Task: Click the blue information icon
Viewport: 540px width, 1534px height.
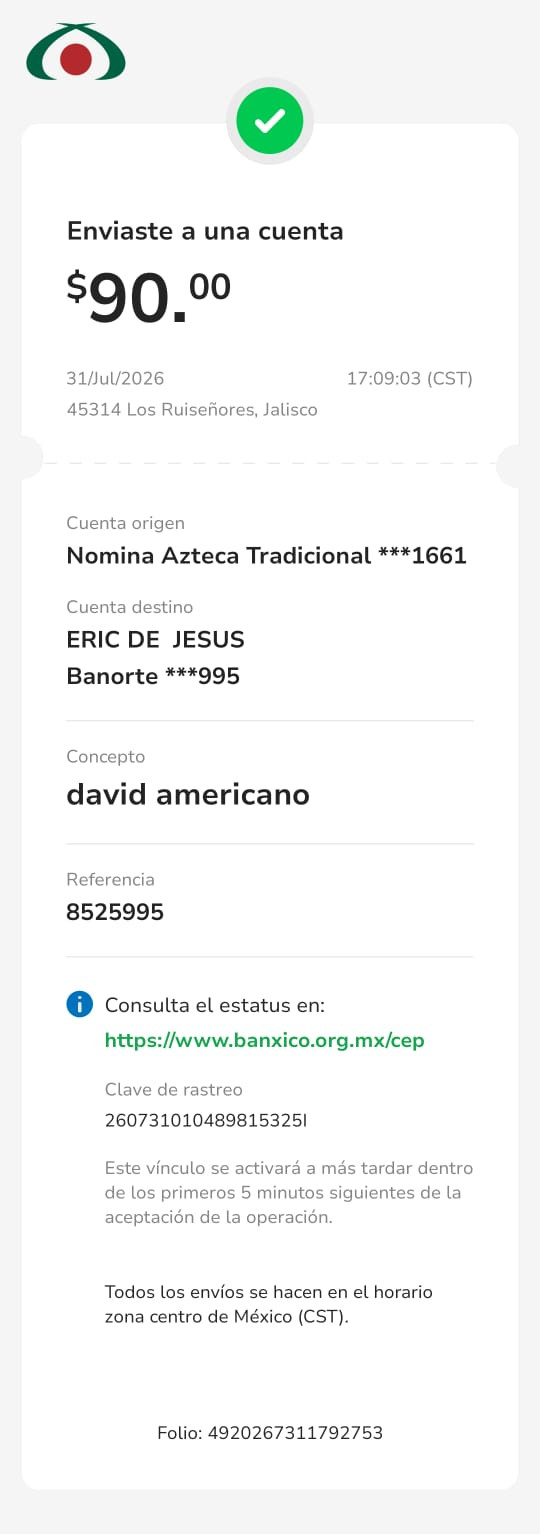Action: [79, 1005]
